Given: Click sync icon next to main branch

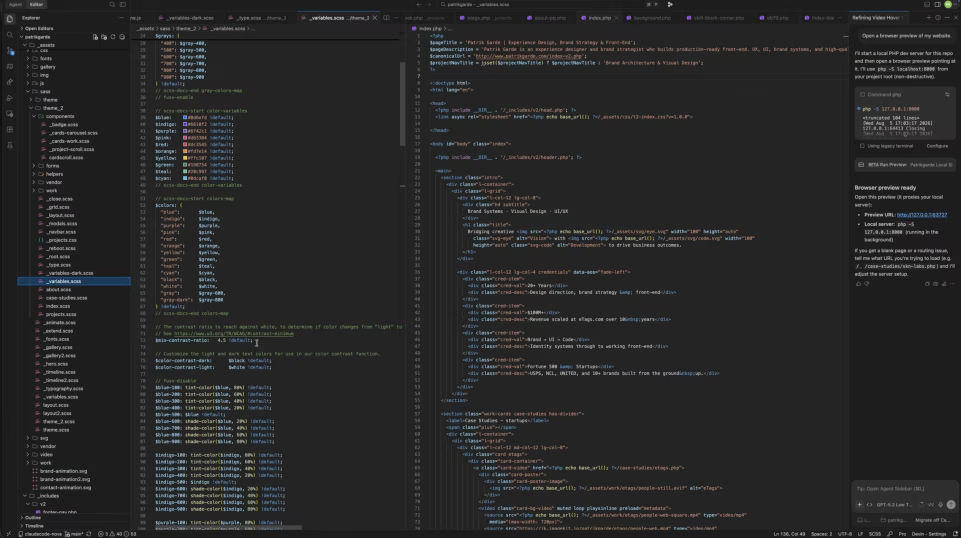Looking at the screenshot, I should pos(89,534).
